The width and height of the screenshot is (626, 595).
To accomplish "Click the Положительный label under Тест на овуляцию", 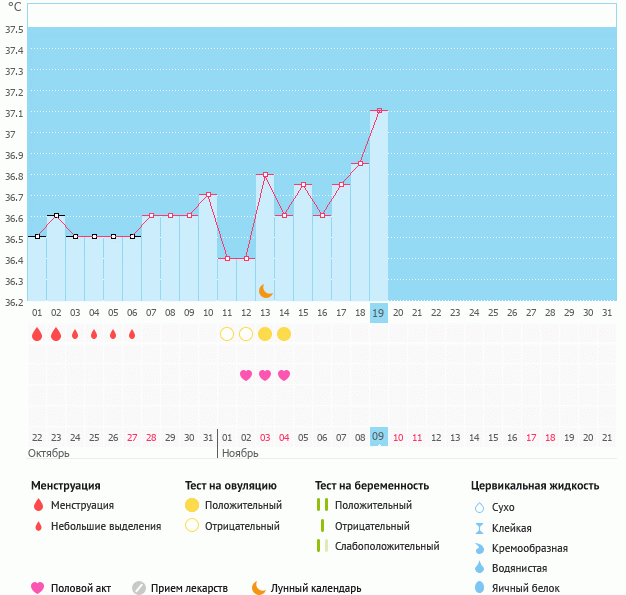I will [x=243, y=506].
